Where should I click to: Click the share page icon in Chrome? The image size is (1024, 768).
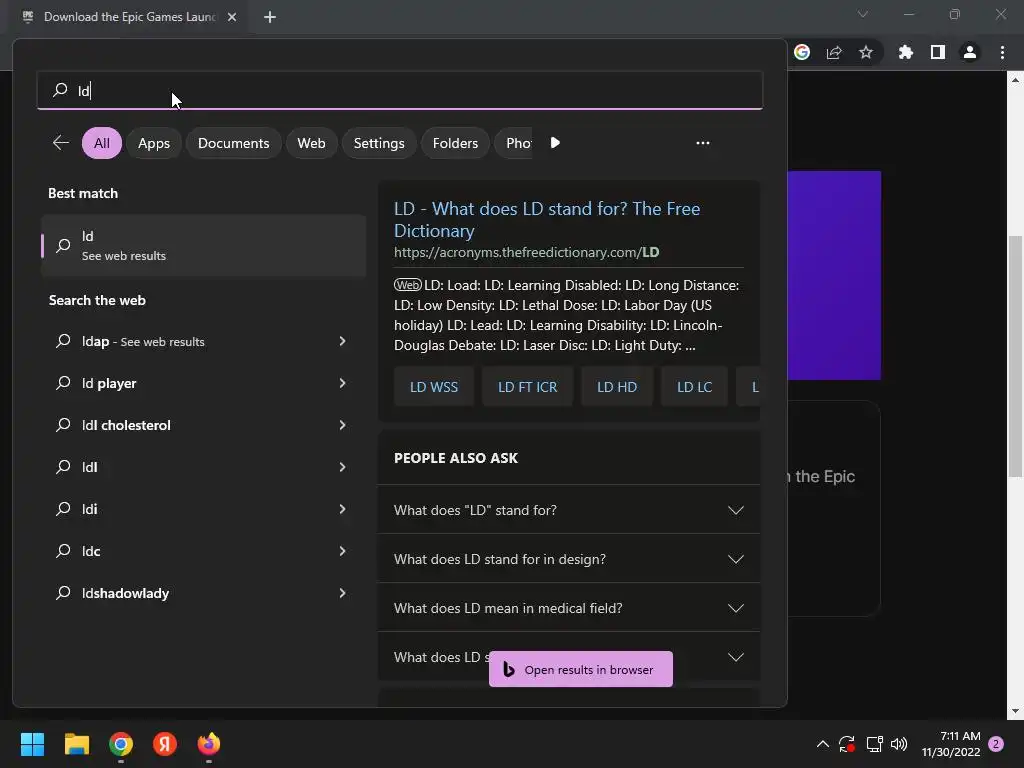tap(834, 52)
